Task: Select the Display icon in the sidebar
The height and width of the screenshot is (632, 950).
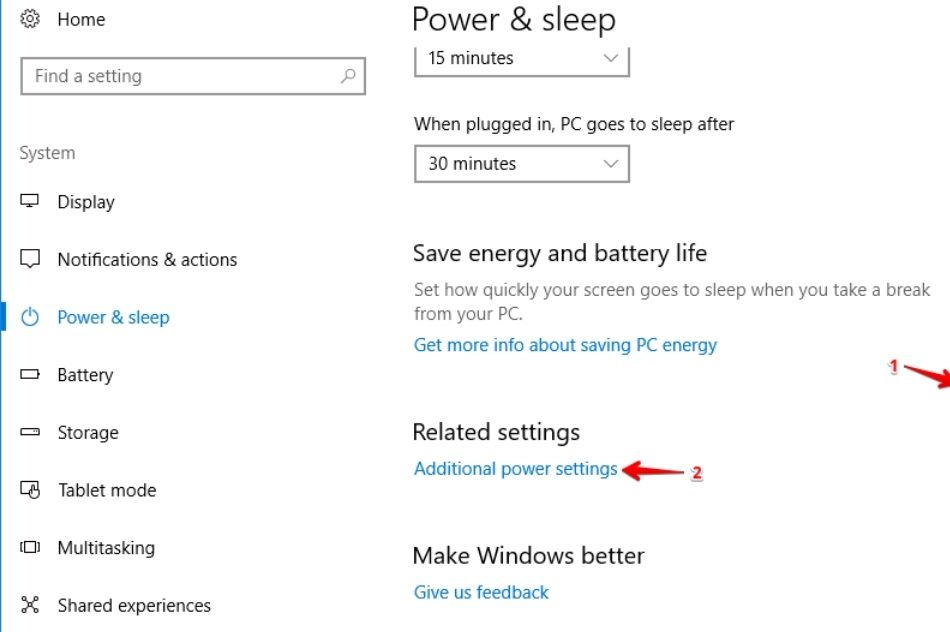Action: point(31,202)
